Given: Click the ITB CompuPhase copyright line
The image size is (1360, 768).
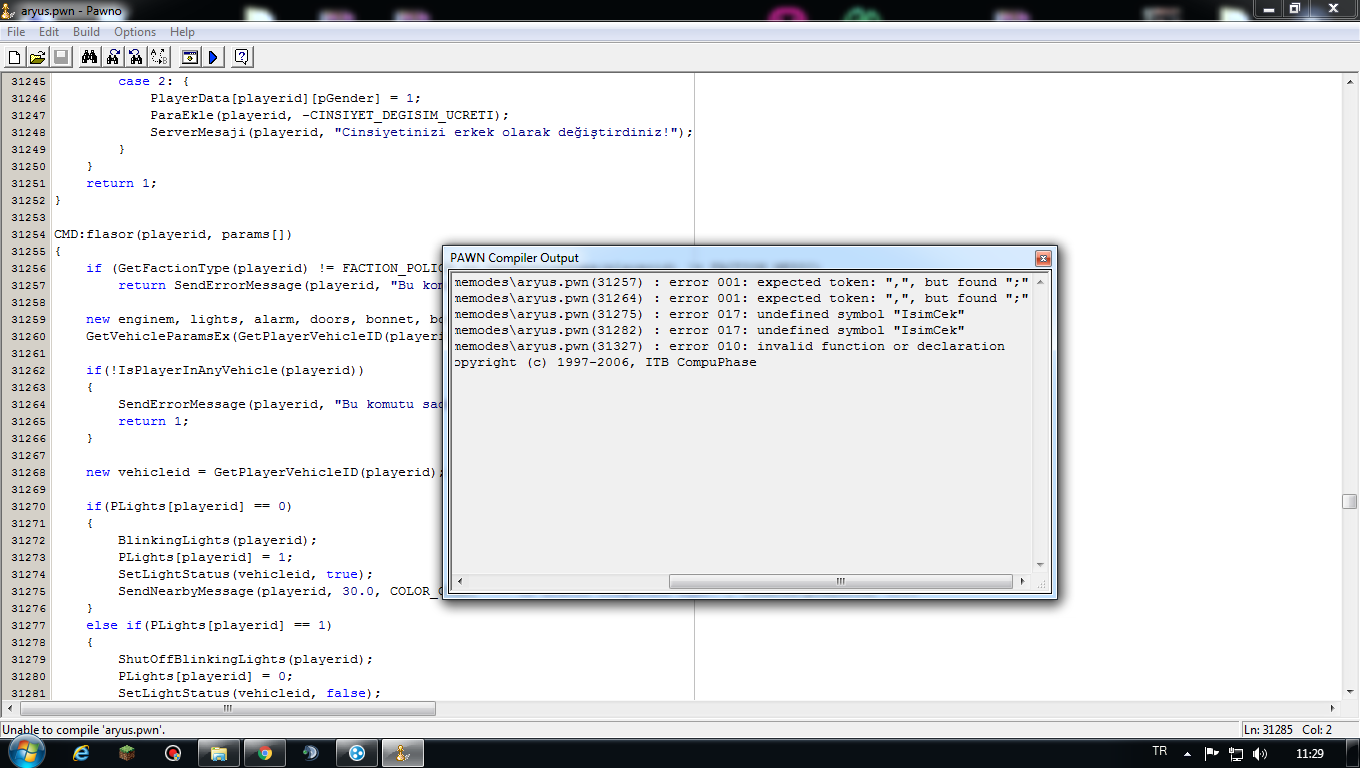Looking at the screenshot, I should [x=605, y=362].
